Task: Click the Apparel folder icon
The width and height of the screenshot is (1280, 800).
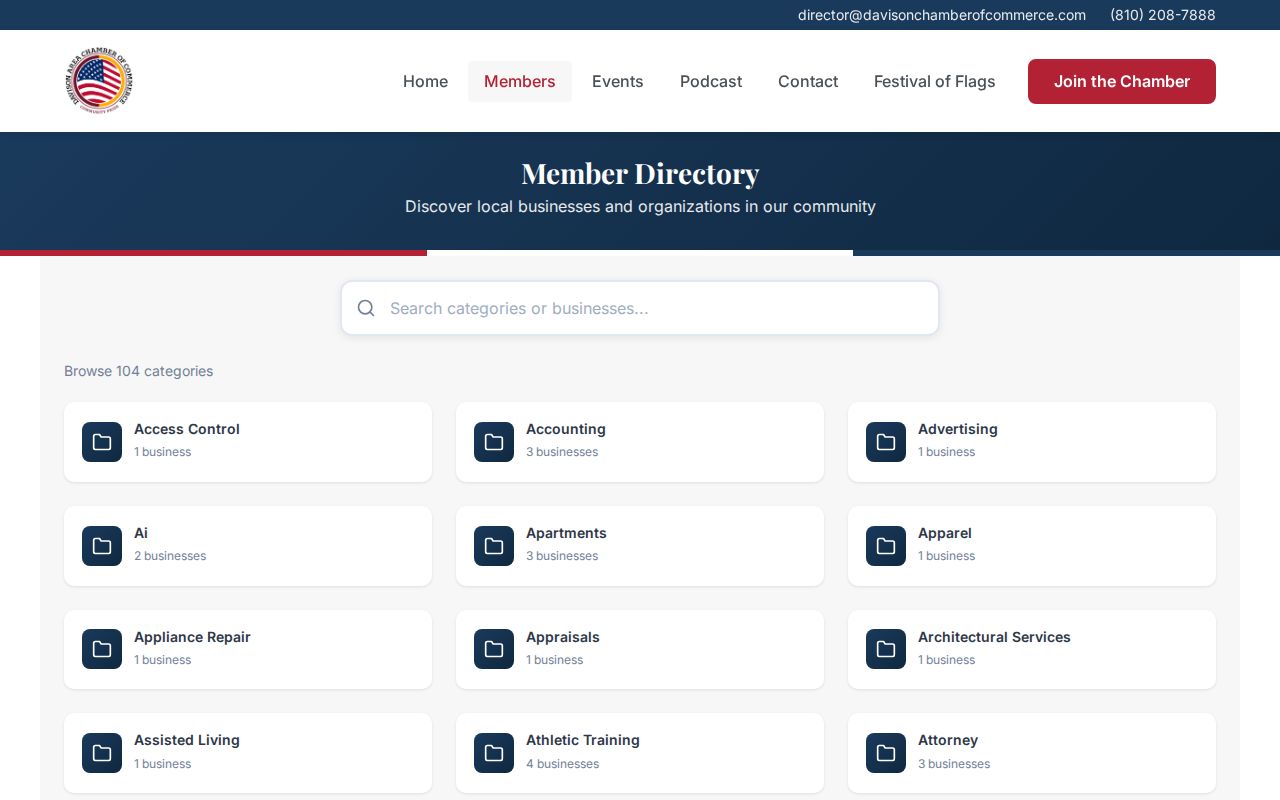Action: (886, 546)
